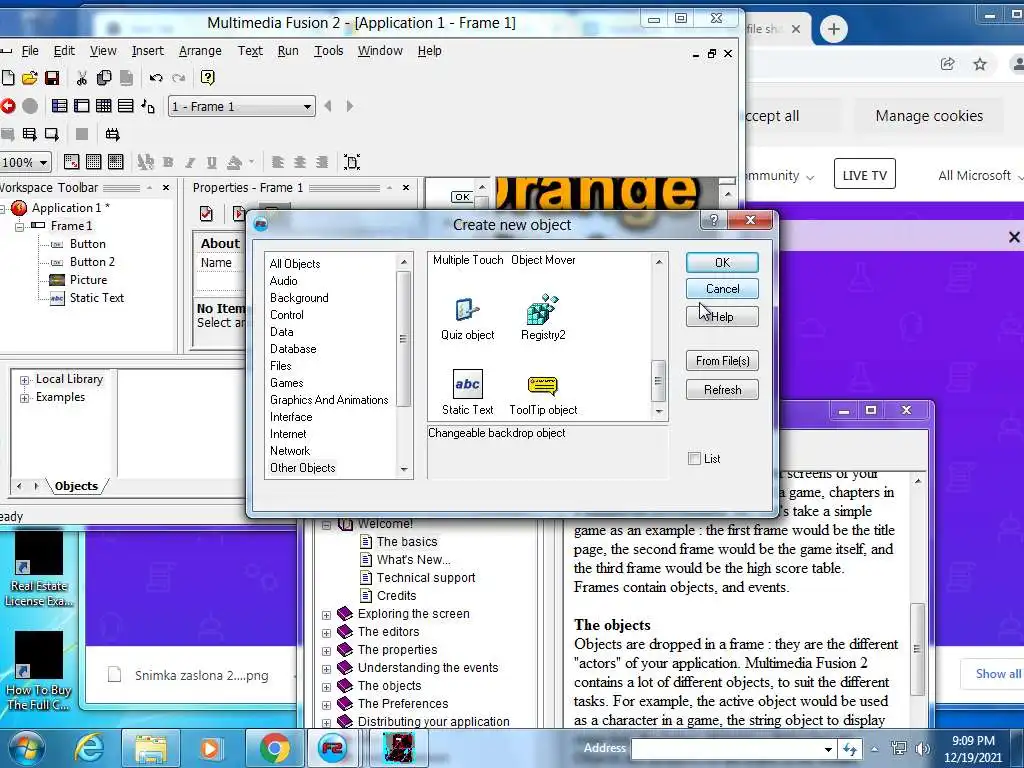Select the Static Text object icon

pyautogui.click(x=468, y=384)
